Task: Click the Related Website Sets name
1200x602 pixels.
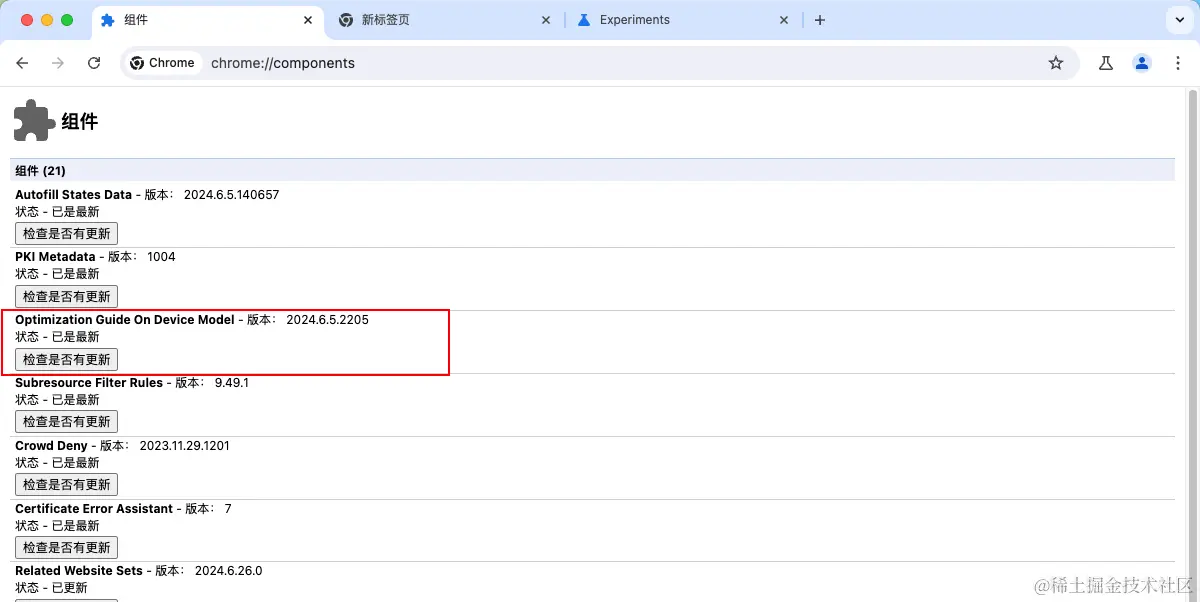Action: (78, 571)
